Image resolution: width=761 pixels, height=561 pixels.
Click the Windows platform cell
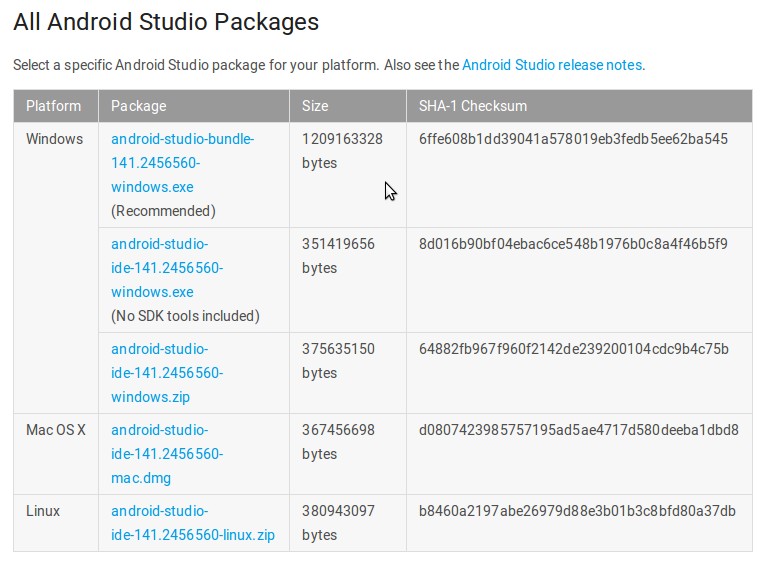(54, 139)
